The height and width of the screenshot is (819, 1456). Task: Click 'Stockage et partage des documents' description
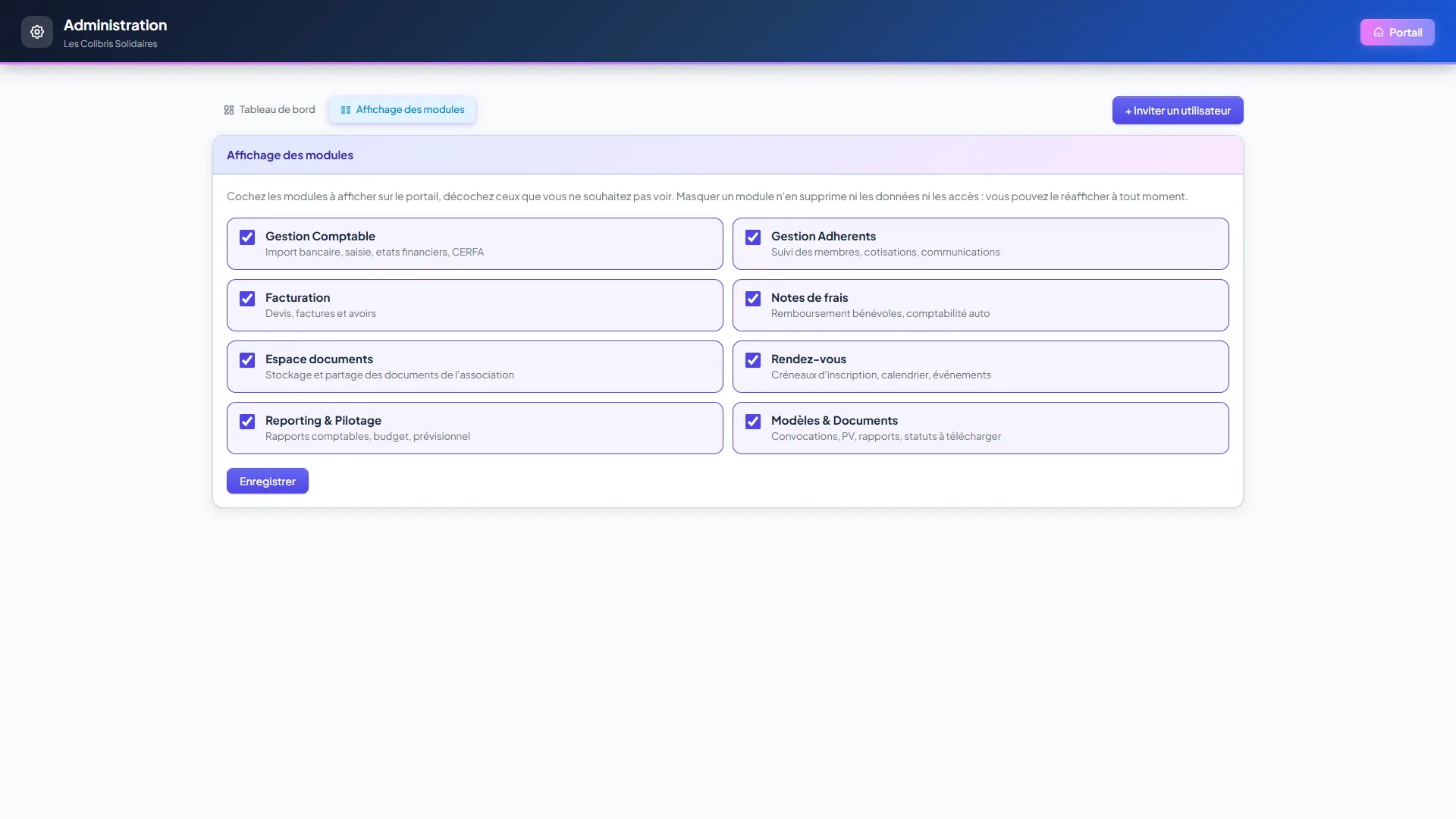click(x=390, y=375)
